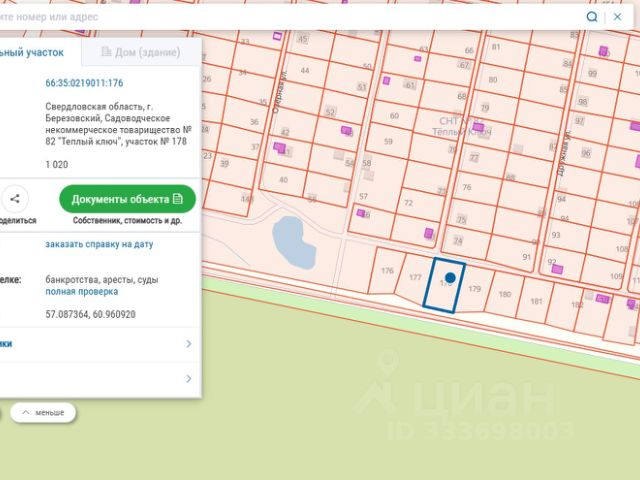Click the share icon button
The height and width of the screenshot is (480, 640).
(x=15, y=199)
